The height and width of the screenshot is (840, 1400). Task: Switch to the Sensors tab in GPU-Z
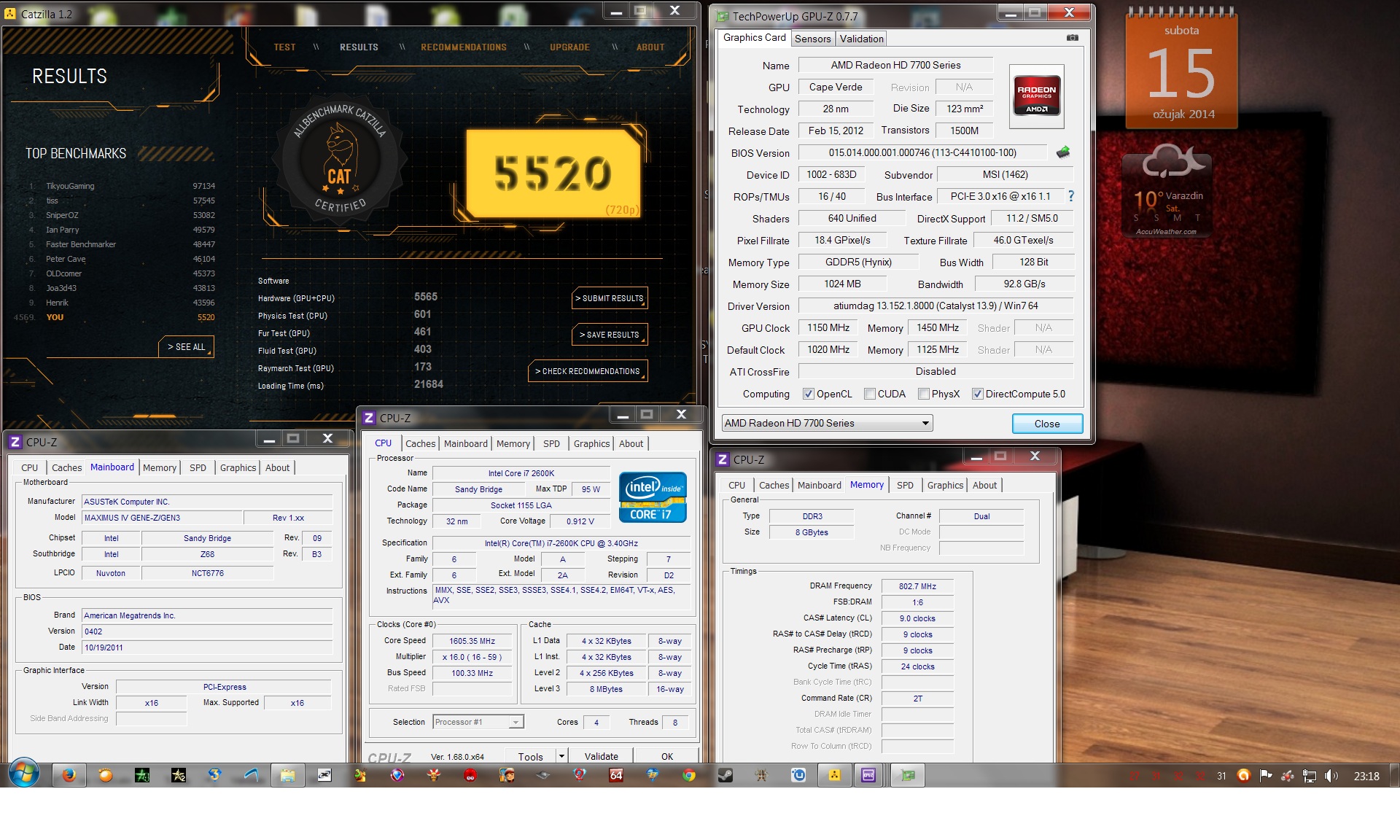click(x=812, y=39)
